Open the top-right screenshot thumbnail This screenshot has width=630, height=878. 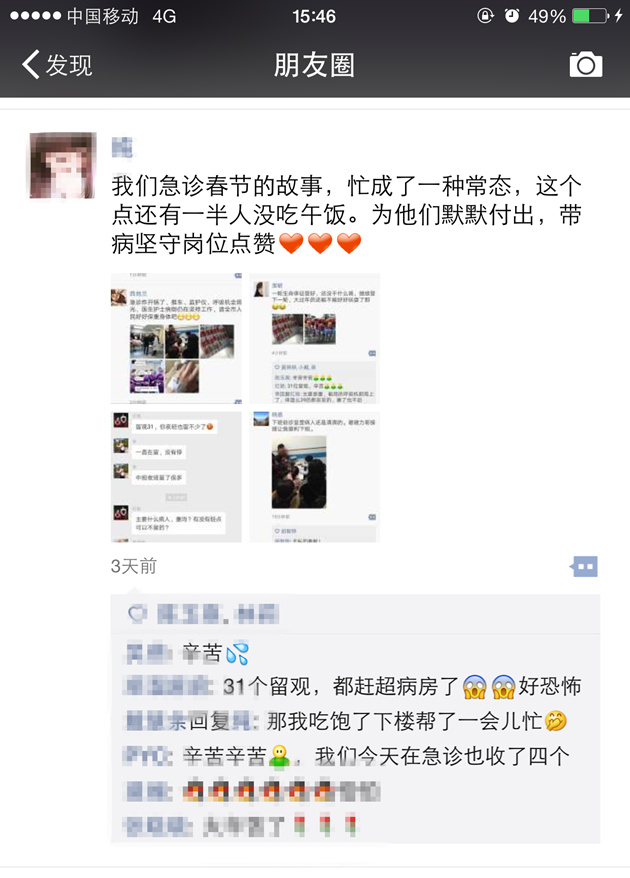tap(315, 338)
